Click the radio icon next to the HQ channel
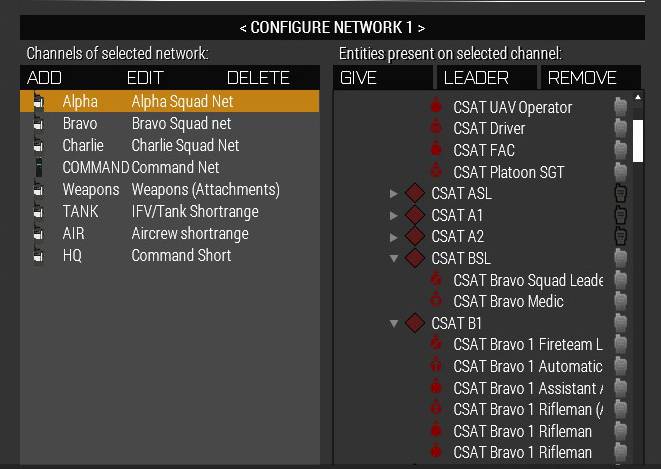Screen dimensions: 661x469 coord(38,255)
